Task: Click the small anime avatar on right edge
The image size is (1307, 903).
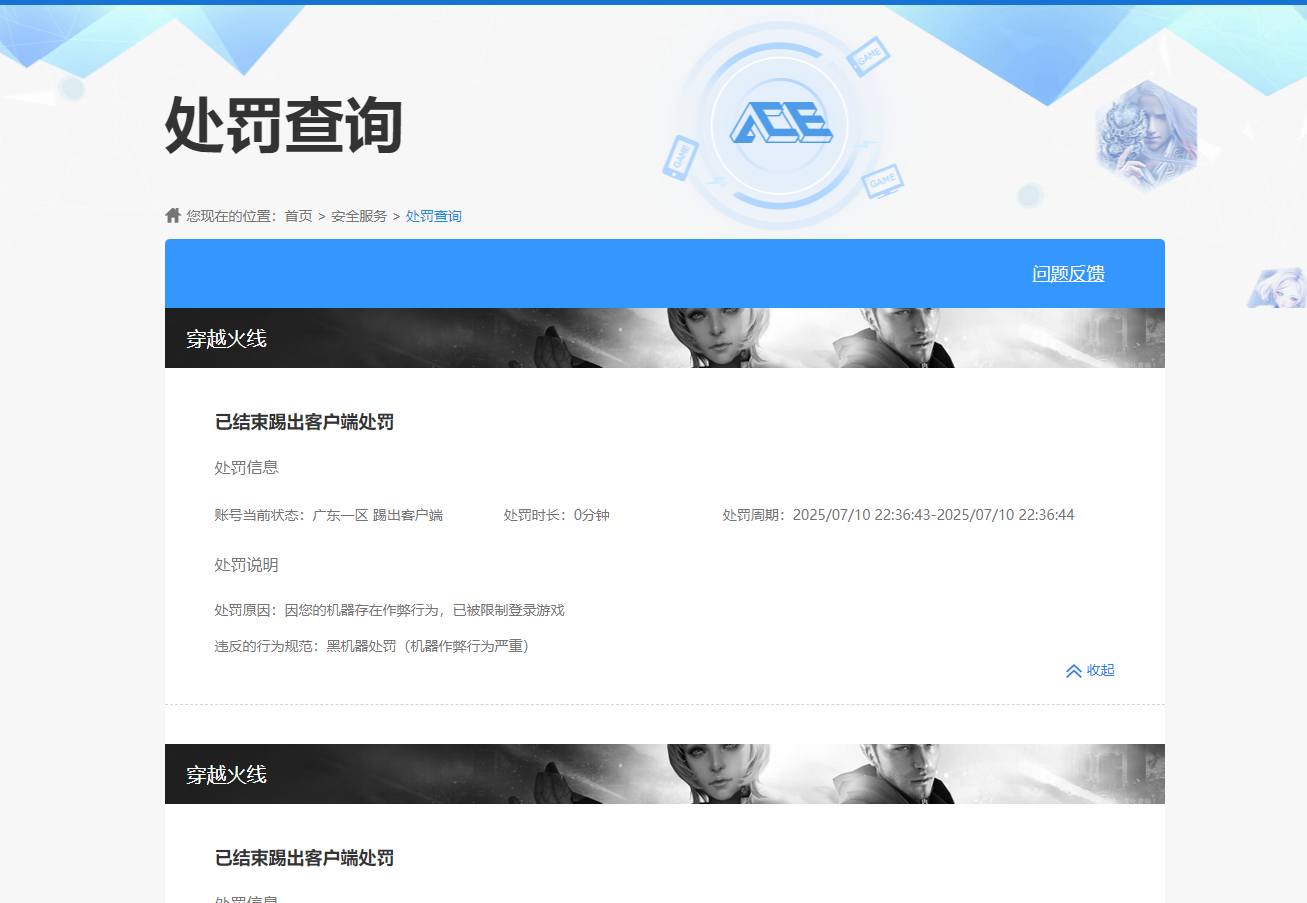Action: (1280, 288)
